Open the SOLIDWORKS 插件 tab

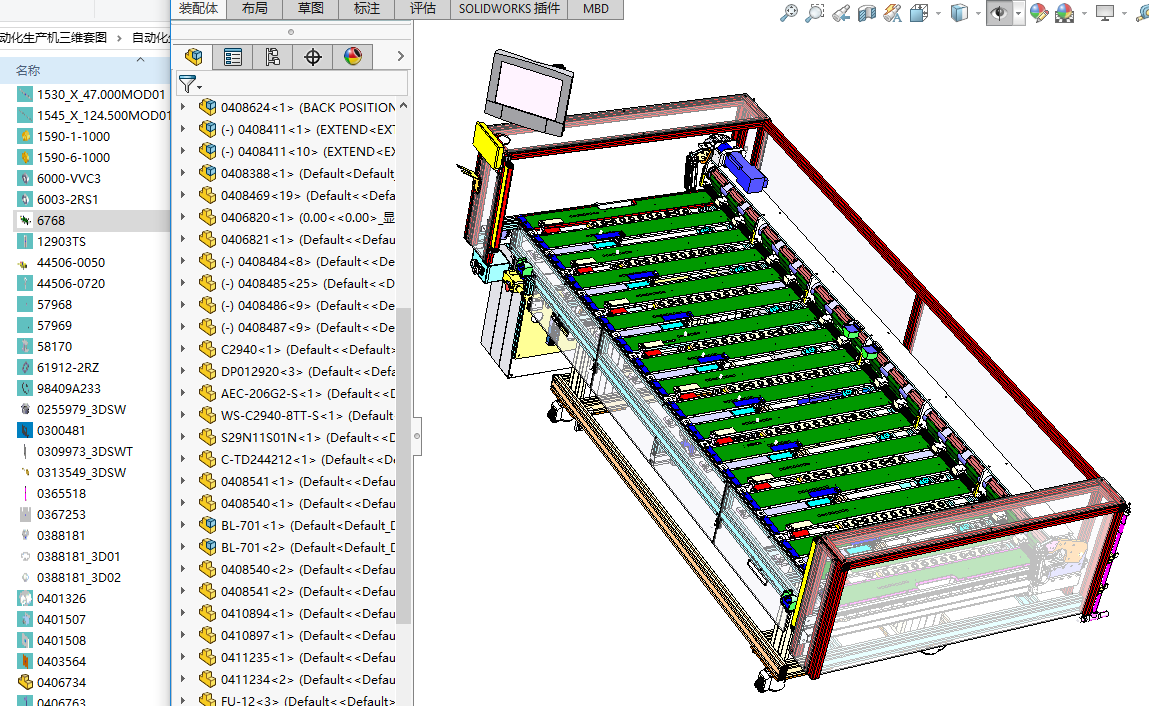[509, 9]
